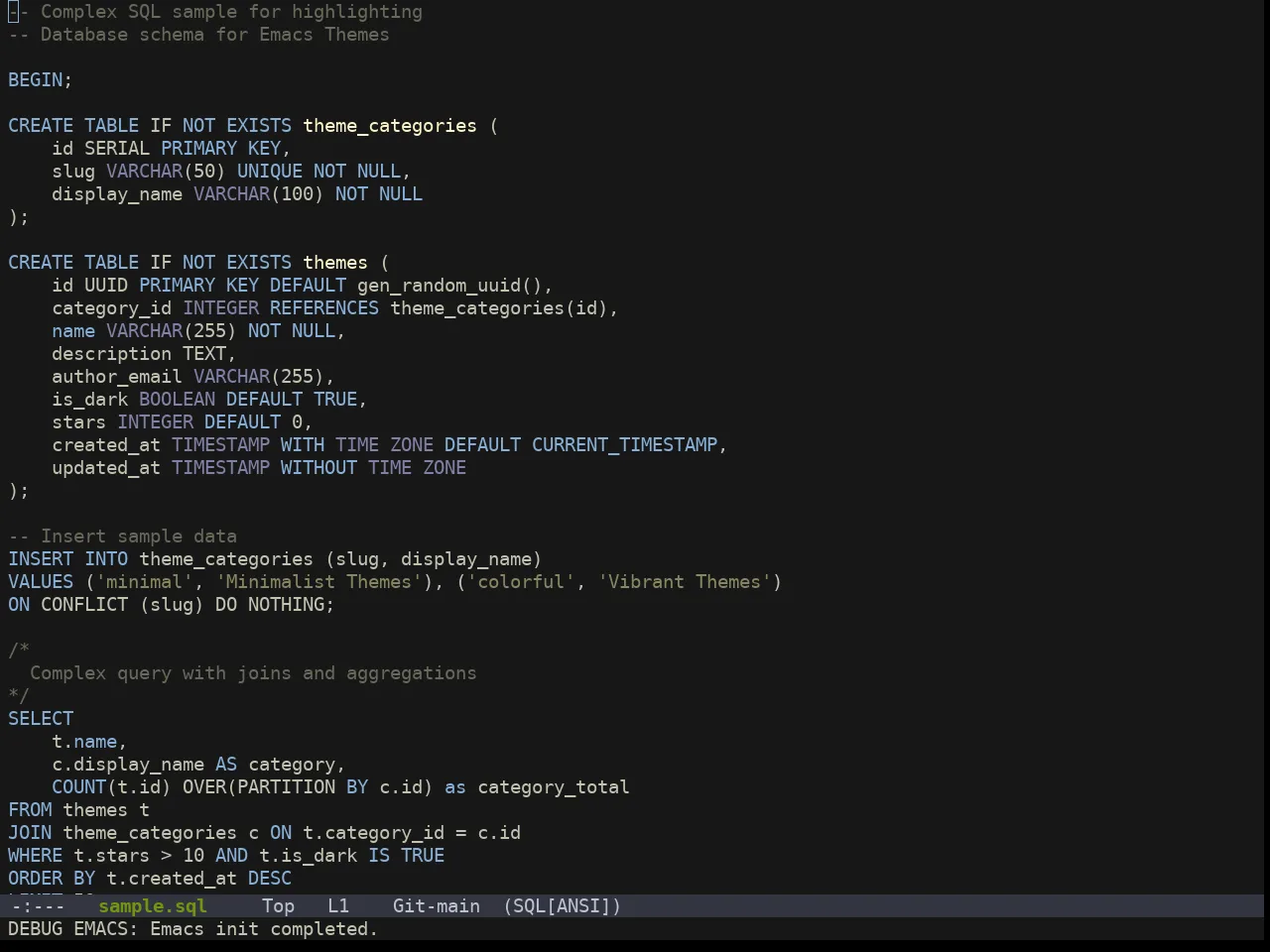This screenshot has width=1270, height=952.
Task: Click 'id SERIAL PRIMARY KEY' line
Action: [x=172, y=149]
